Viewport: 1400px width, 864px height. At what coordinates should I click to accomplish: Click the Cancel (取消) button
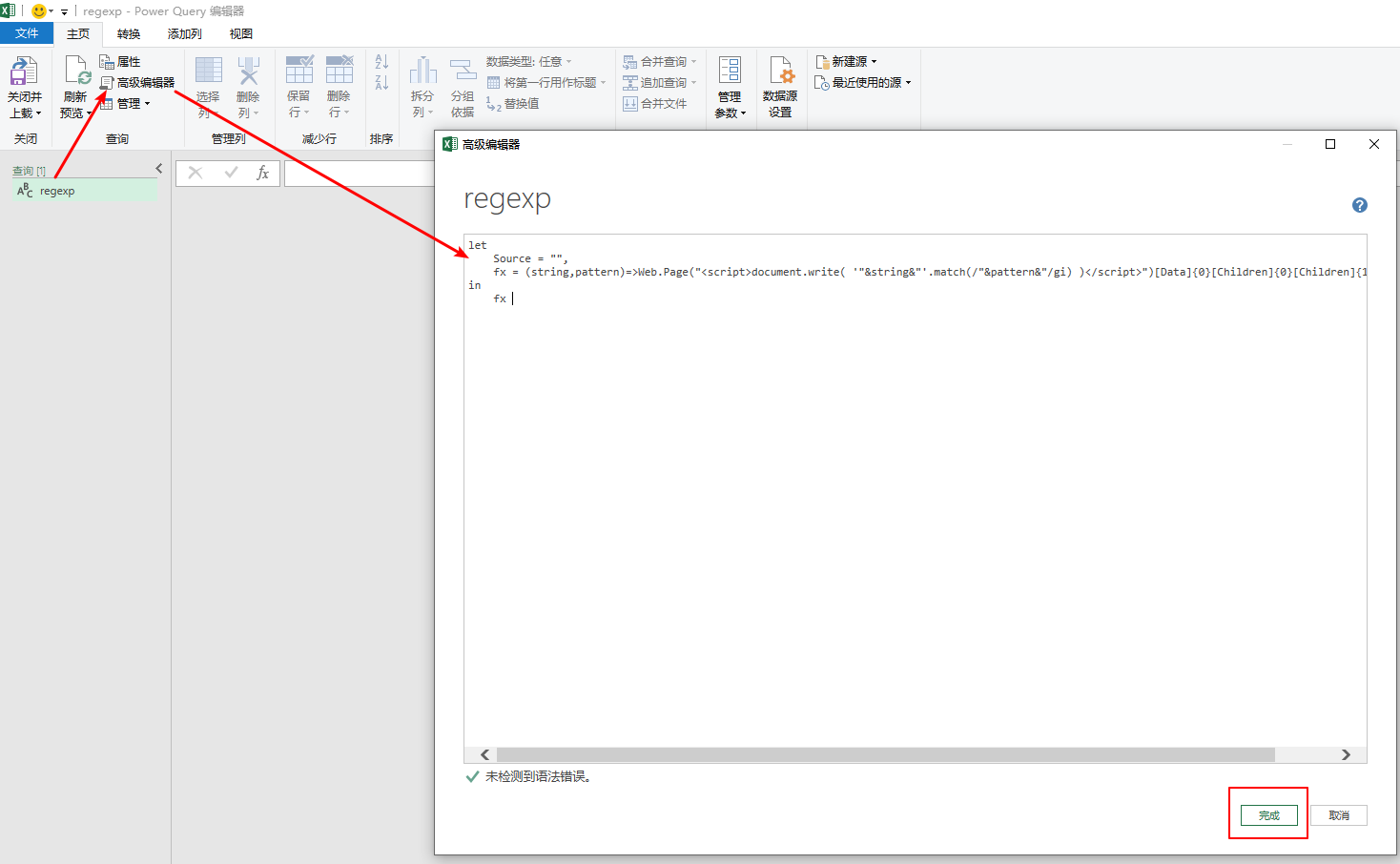[x=1339, y=815]
